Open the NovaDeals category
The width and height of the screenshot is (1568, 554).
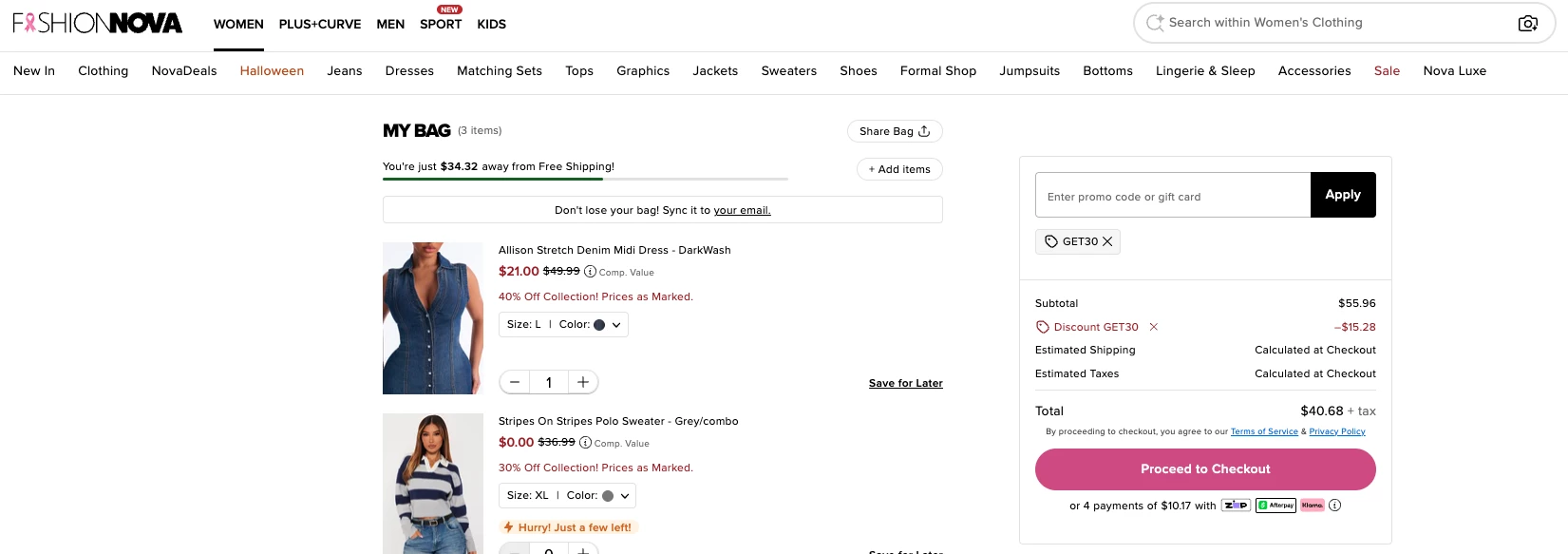pos(184,71)
